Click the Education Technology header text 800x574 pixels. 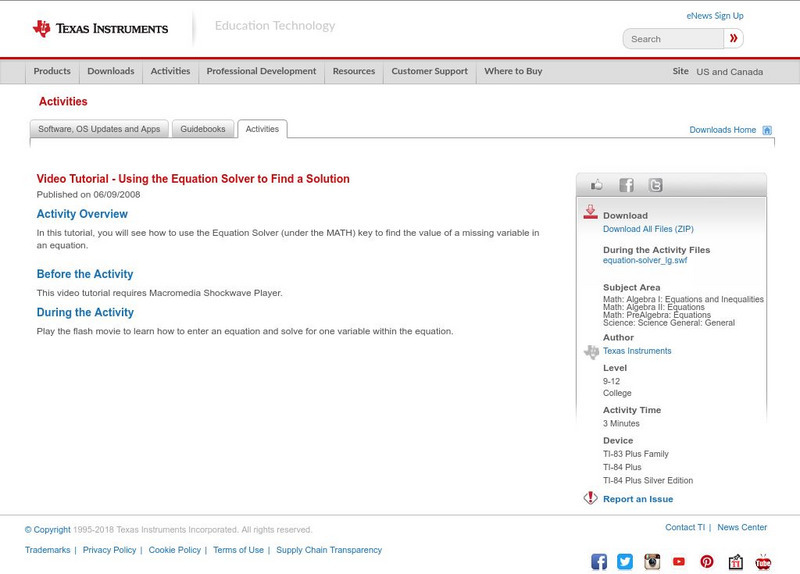point(274,26)
